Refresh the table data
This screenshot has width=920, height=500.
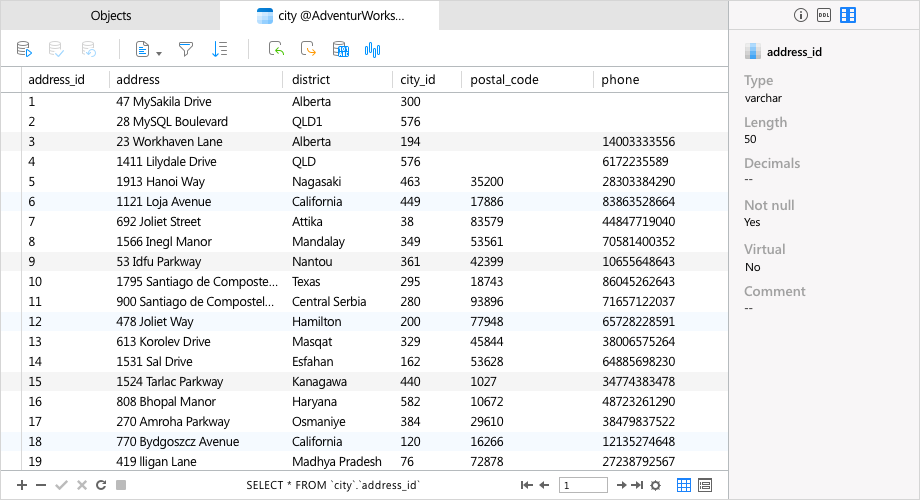point(101,485)
